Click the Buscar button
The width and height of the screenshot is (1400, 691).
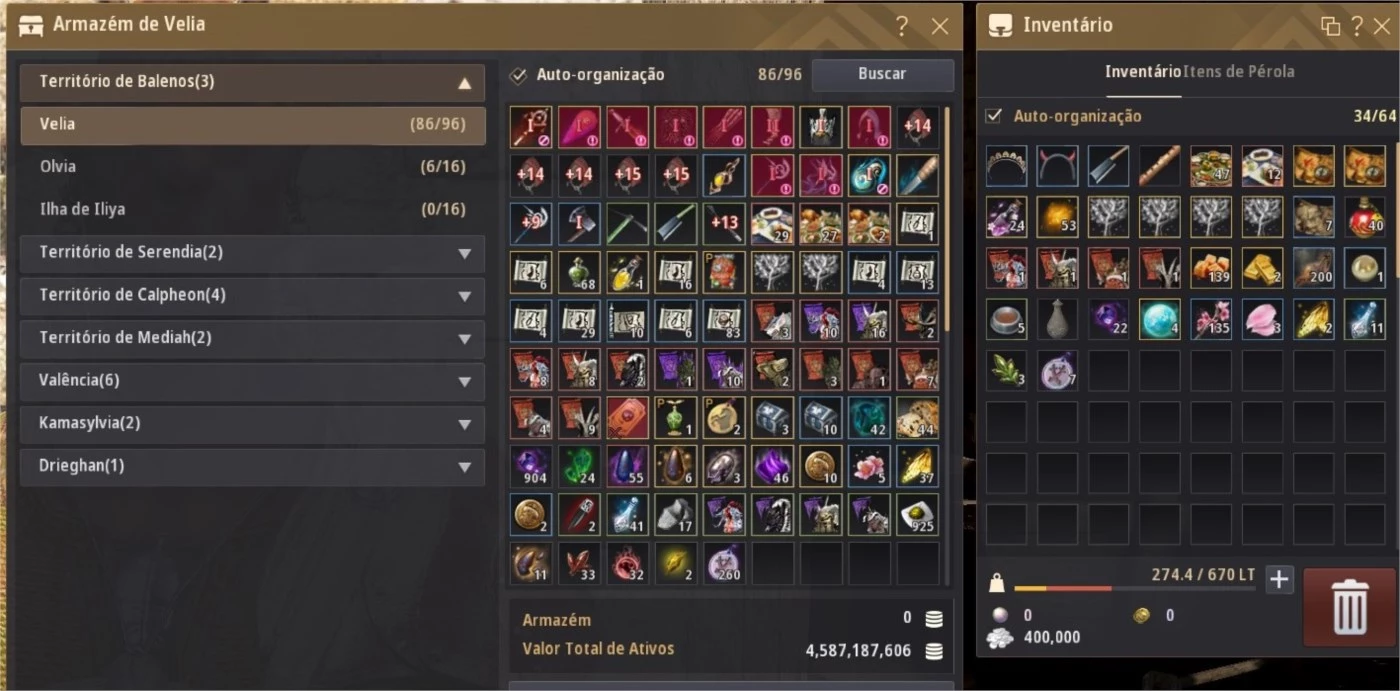coord(882,75)
